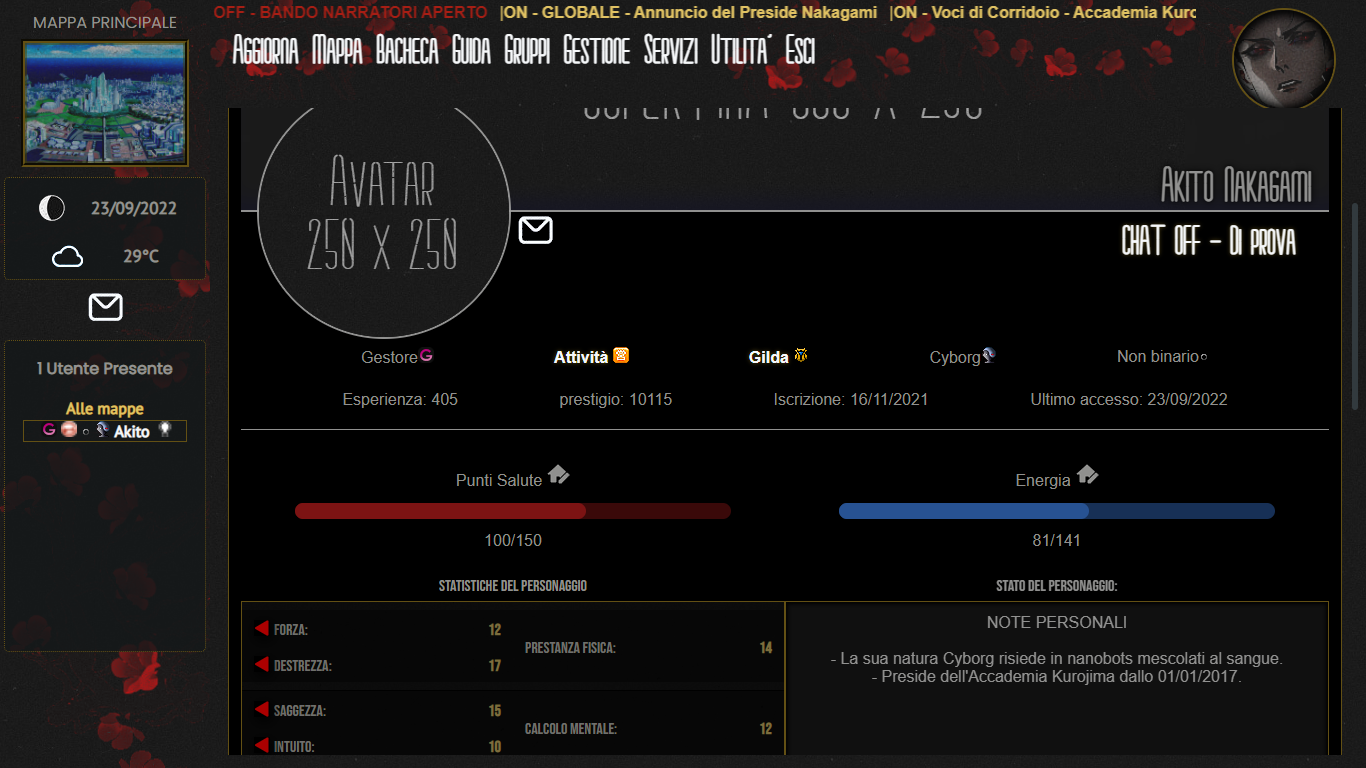Open the Gestione menu
This screenshot has height=768, width=1366.
596,50
